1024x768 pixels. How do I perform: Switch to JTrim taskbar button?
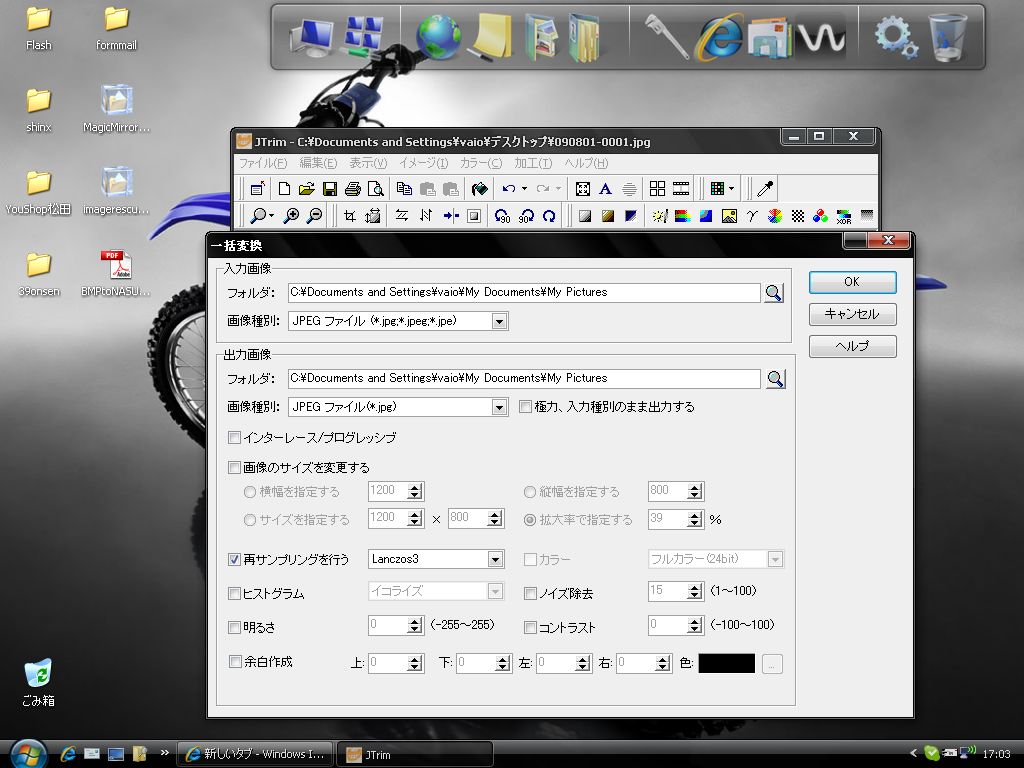coord(414,754)
